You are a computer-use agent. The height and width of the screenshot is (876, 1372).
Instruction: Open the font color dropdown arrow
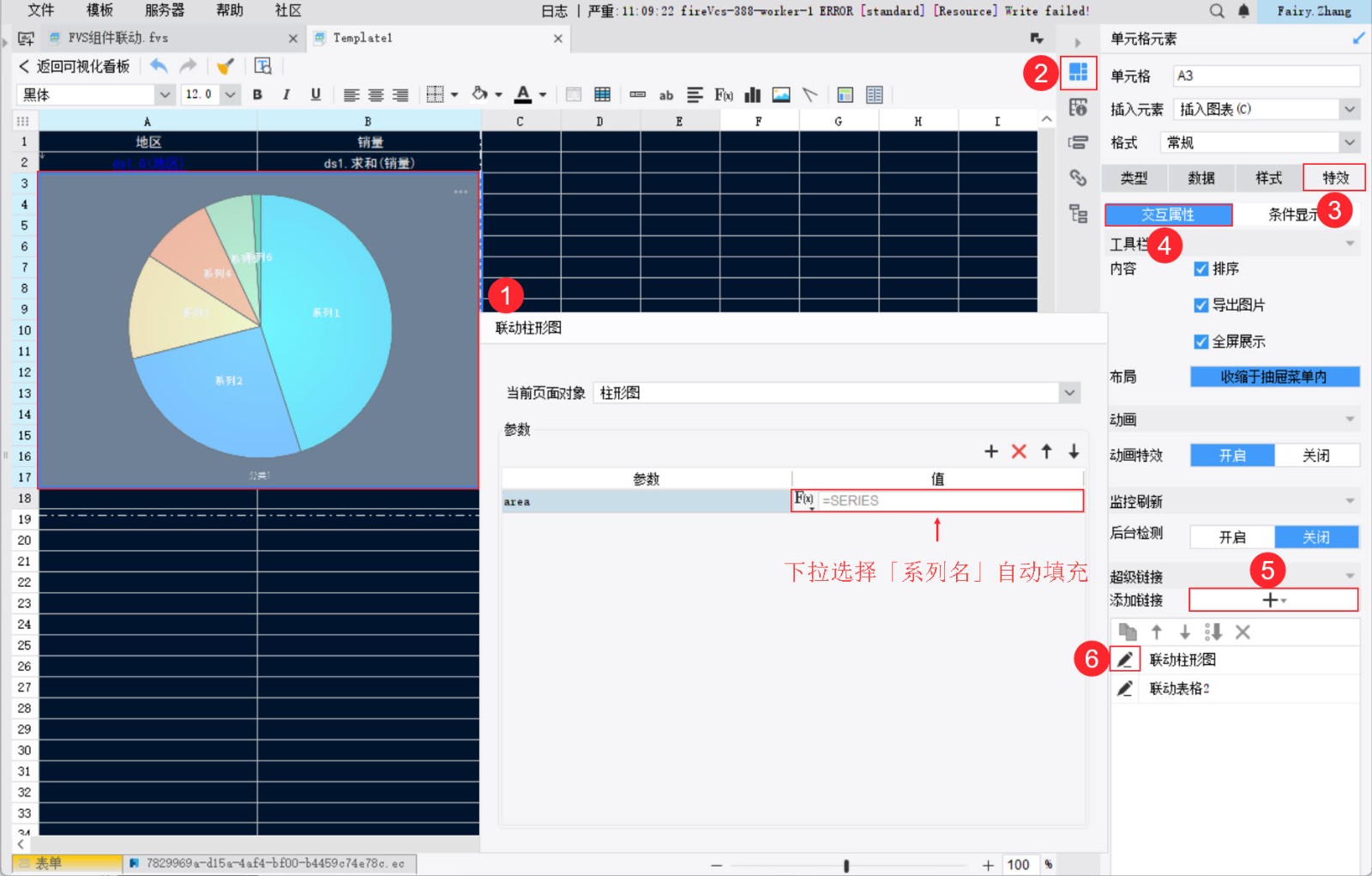coord(543,94)
